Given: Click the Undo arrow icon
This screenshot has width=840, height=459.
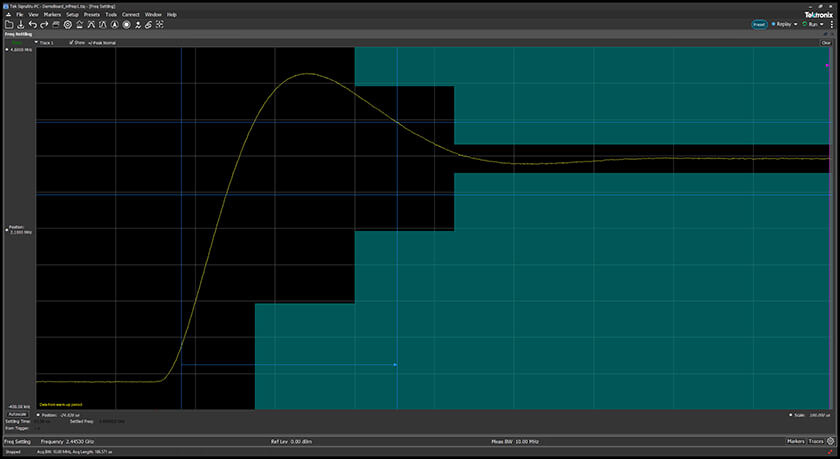Looking at the screenshot, I should coord(32,24).
